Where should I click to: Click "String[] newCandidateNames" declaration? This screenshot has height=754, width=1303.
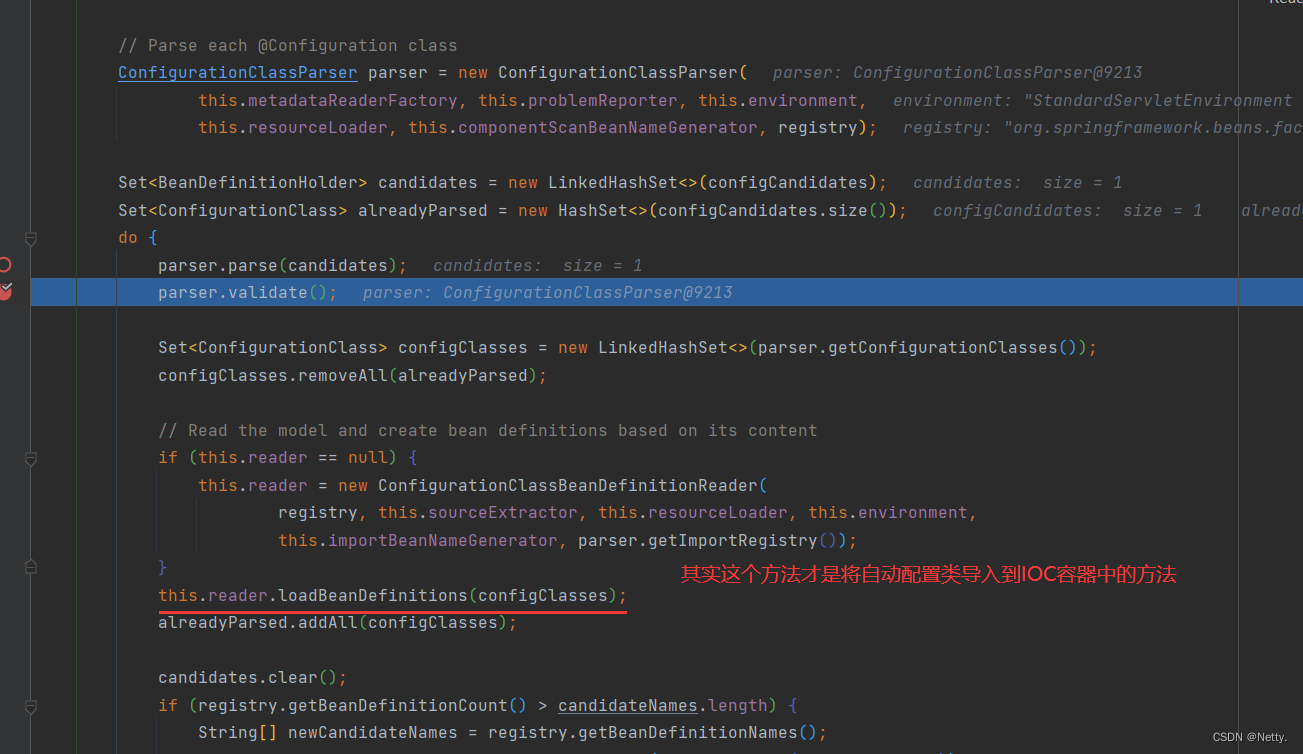(328, 732)
